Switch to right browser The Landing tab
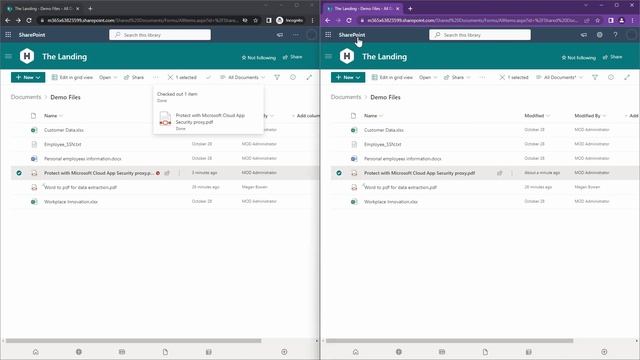 (363, 8)
